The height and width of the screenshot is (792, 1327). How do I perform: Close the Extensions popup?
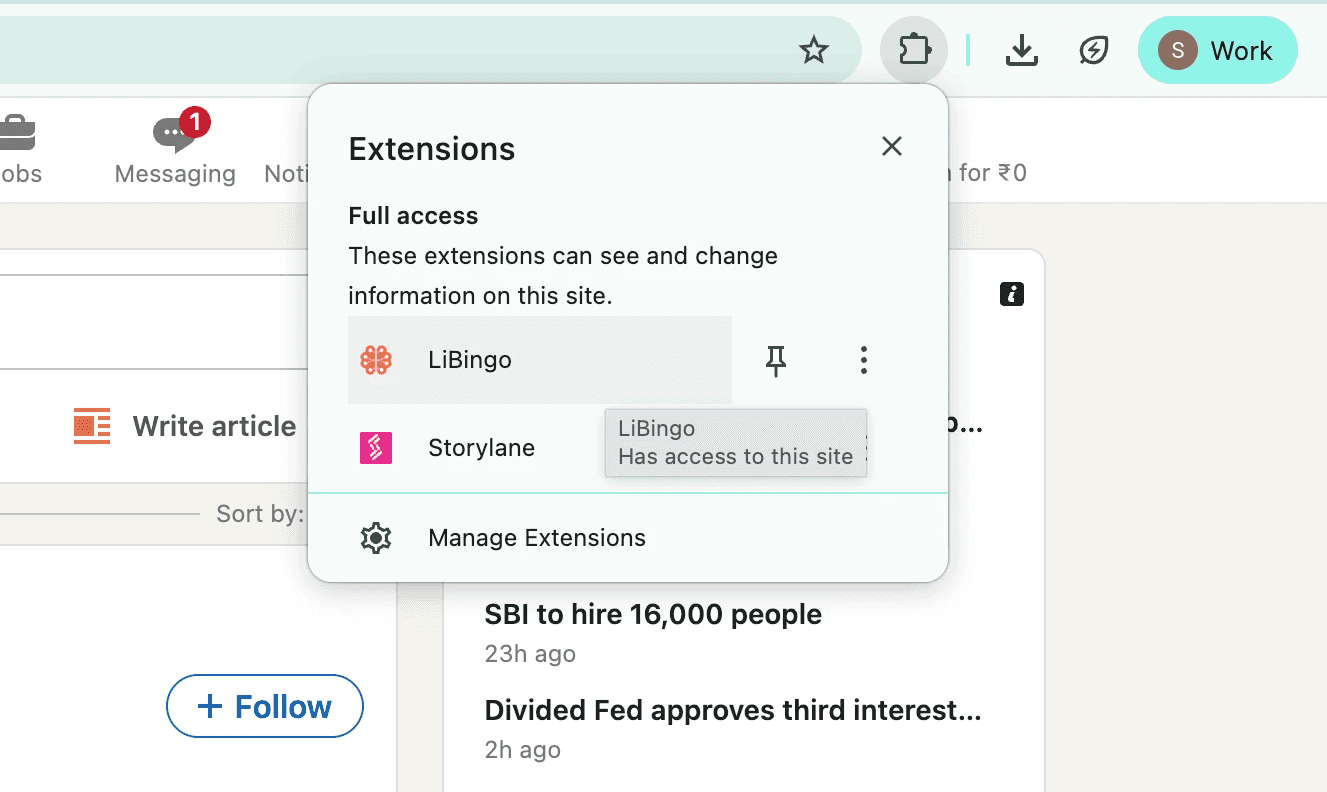pos(892,147)
